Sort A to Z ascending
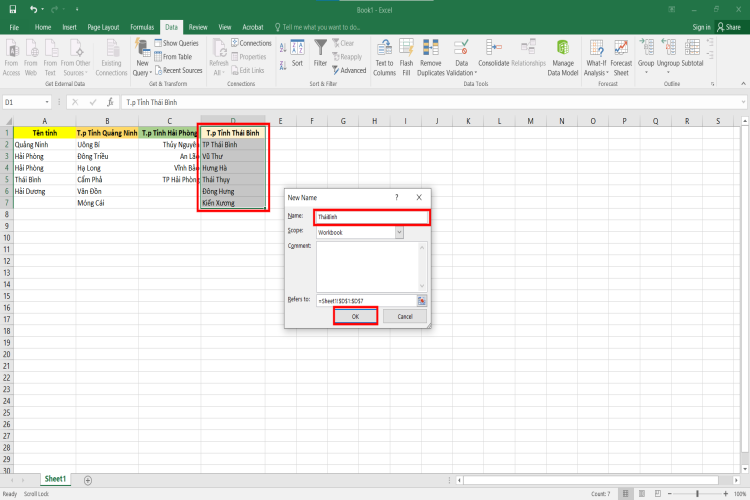 (x=283, y=48)
